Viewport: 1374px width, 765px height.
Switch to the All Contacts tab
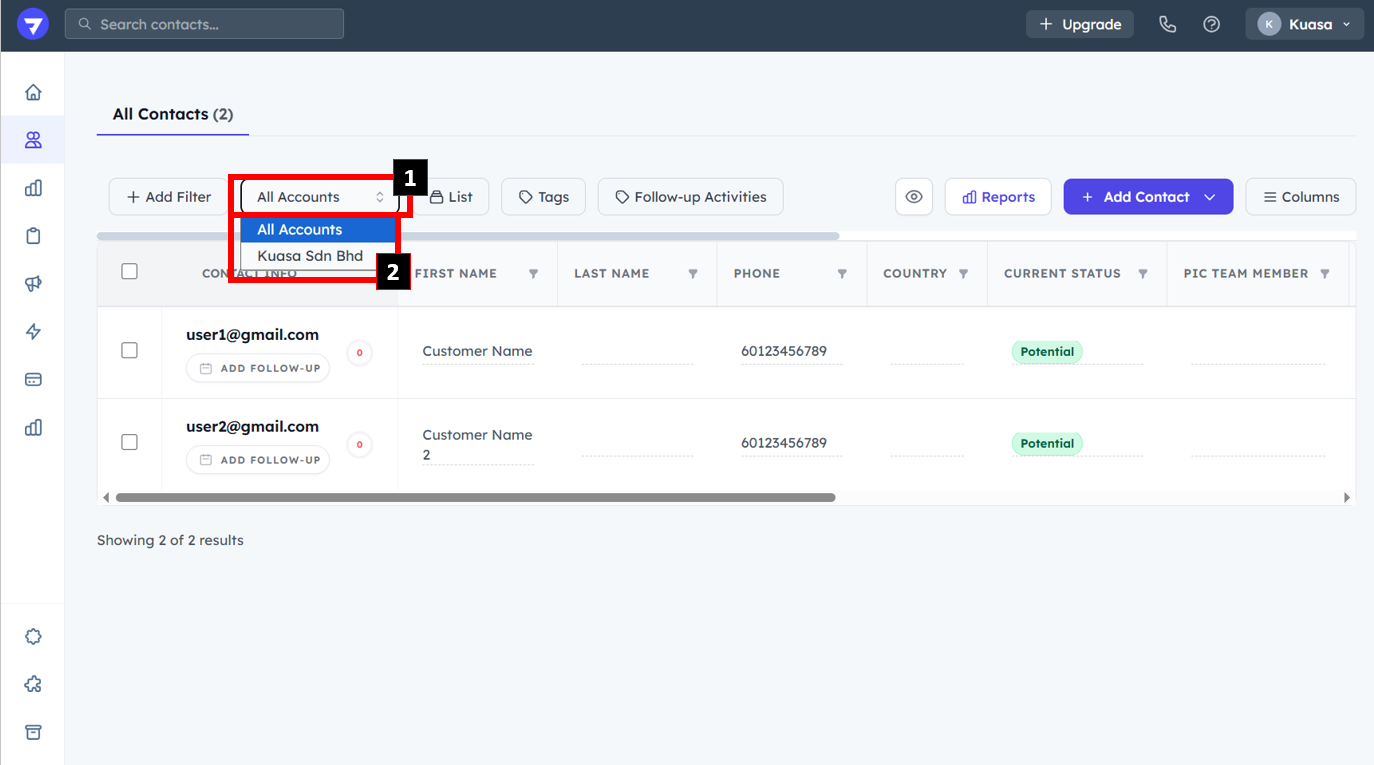click(x=172, y=114)
